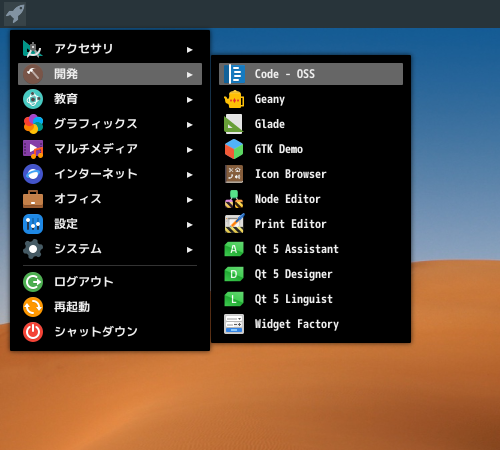
Task: Open the システム category label
Action: coord(78,249)
